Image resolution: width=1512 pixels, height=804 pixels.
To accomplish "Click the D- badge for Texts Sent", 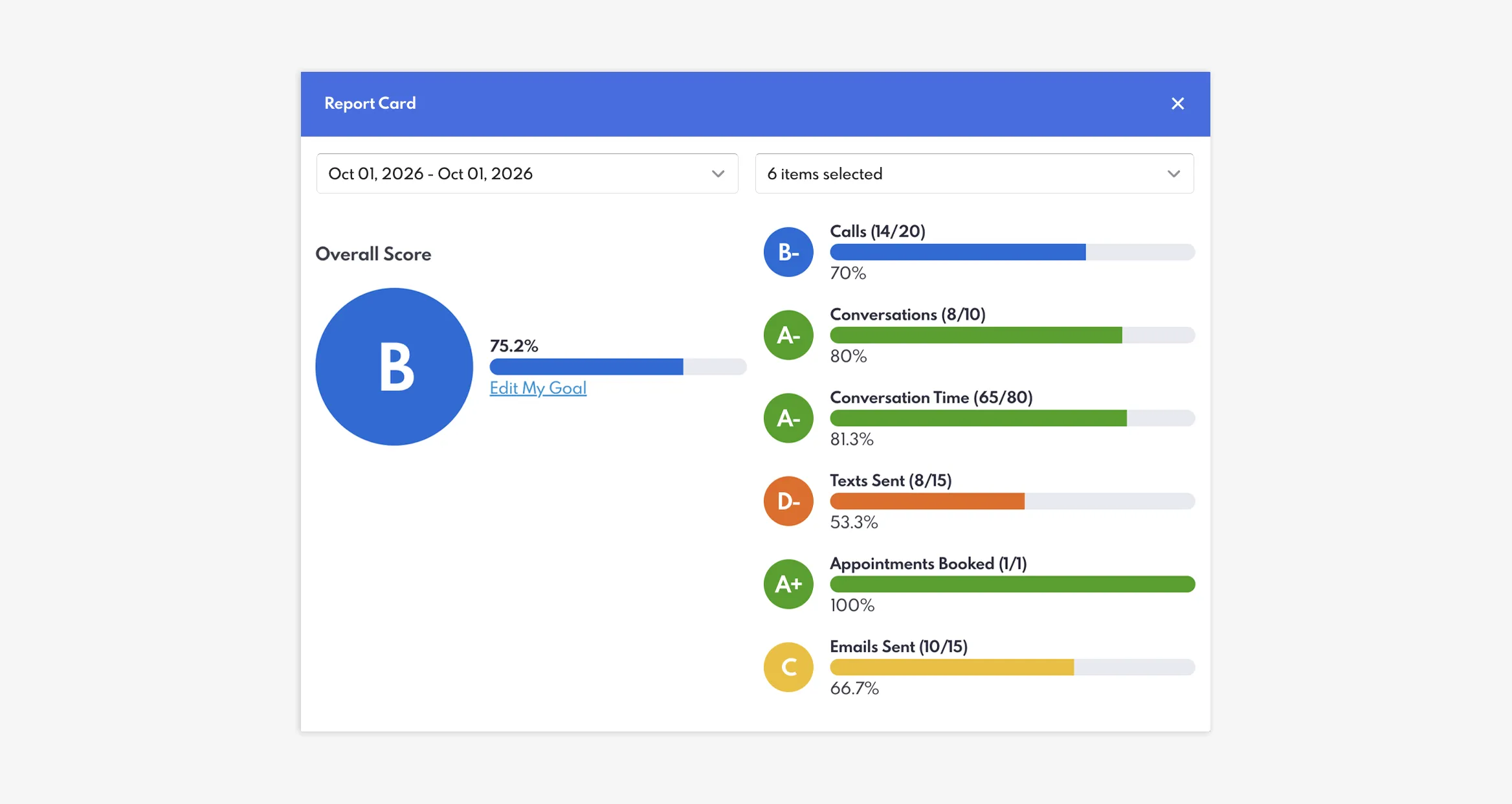I will pyautogui.click(x=788, y=501).
